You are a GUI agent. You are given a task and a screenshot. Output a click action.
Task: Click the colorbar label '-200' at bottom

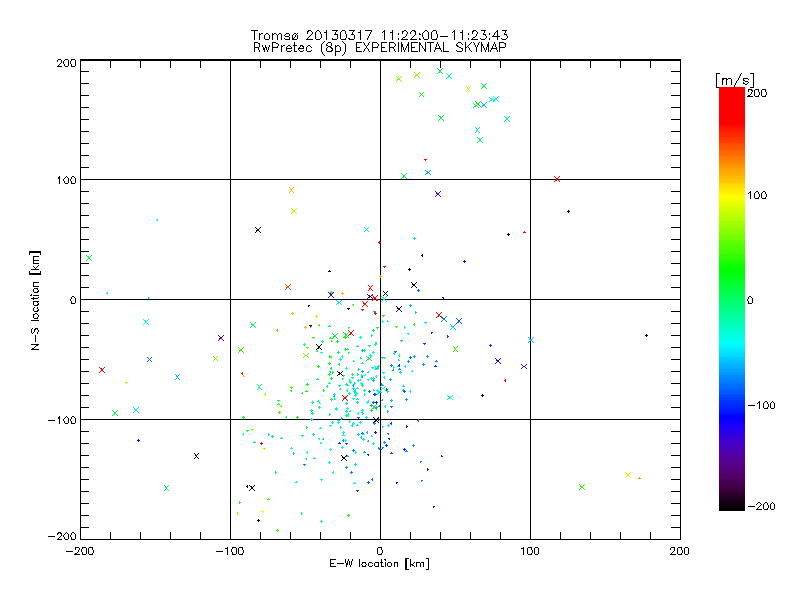(762, 506)
